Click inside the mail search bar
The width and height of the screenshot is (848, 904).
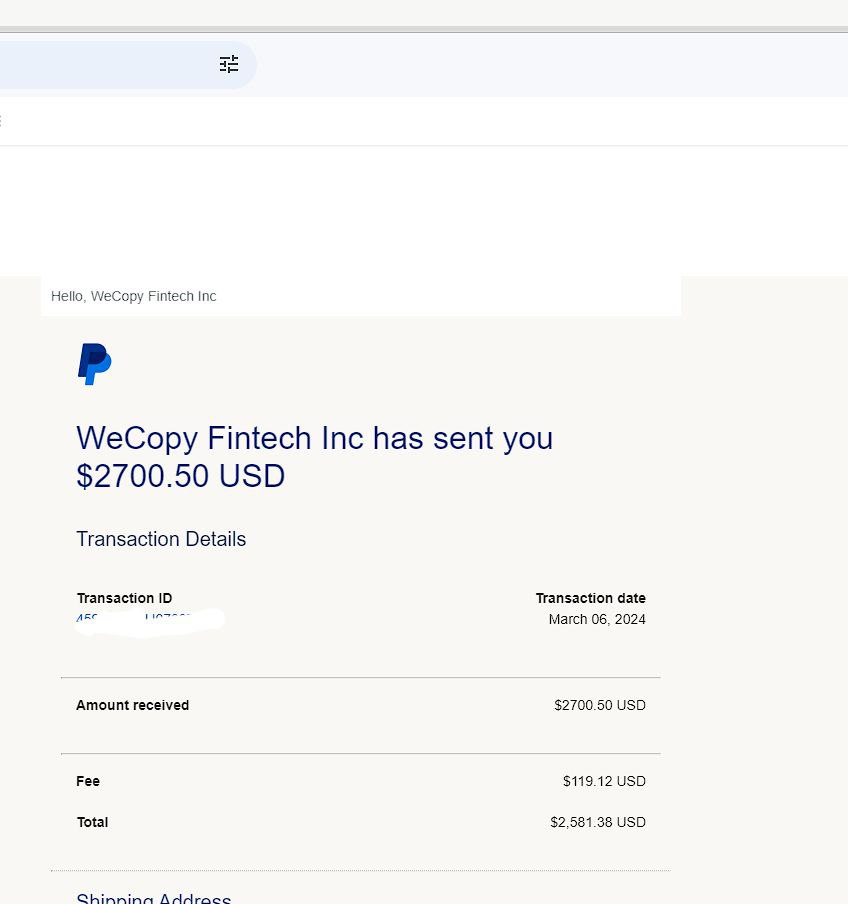point(100,64)
